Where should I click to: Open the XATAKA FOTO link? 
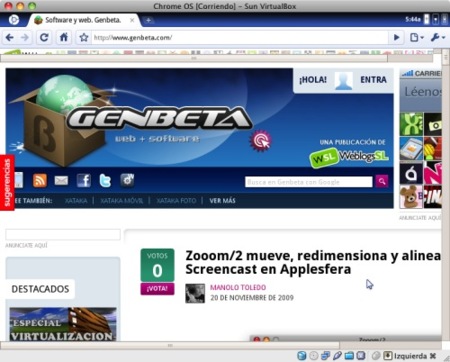[176, 201]
